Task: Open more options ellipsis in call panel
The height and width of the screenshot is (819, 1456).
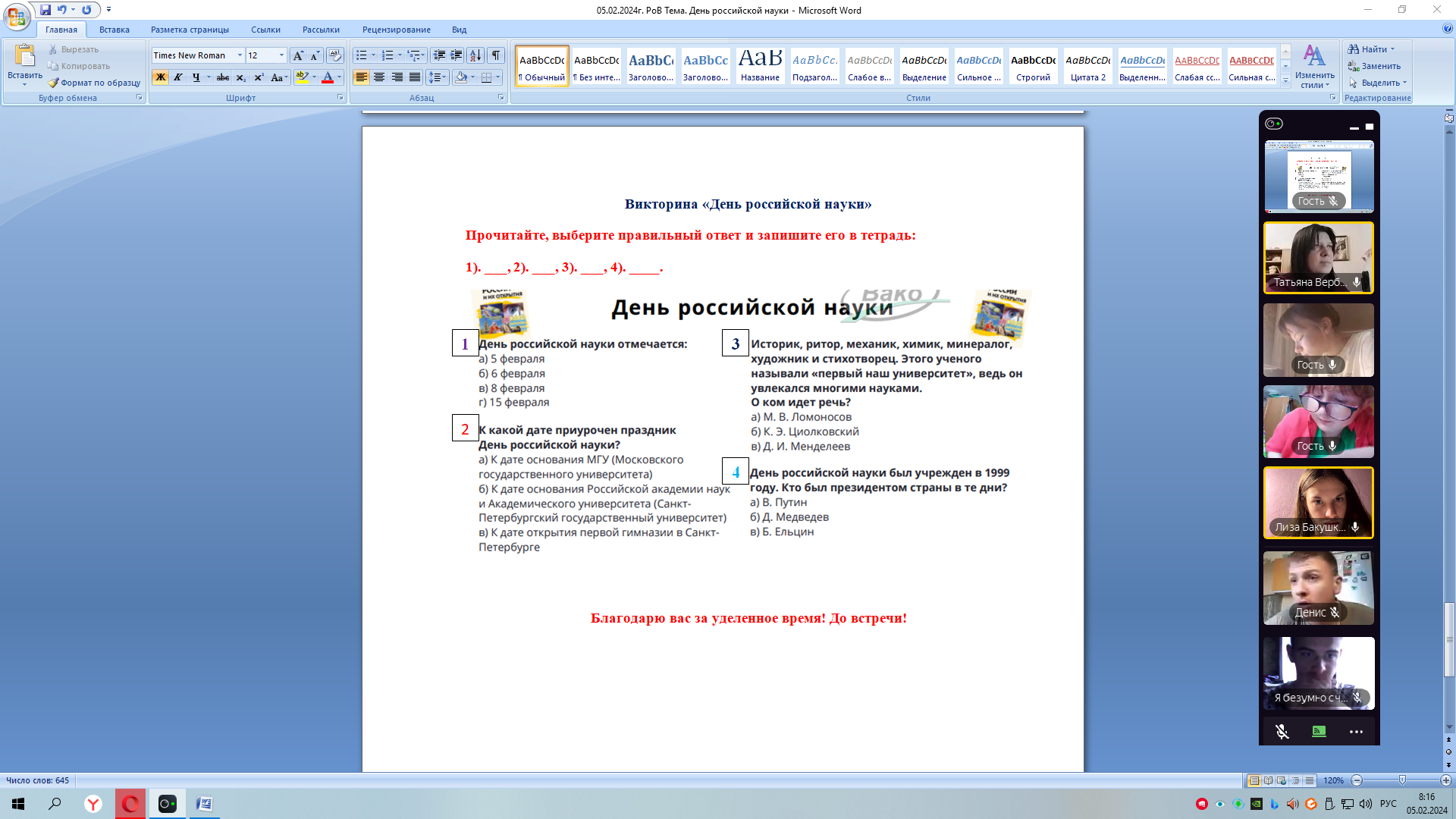Action: (x=1356, y=732)
